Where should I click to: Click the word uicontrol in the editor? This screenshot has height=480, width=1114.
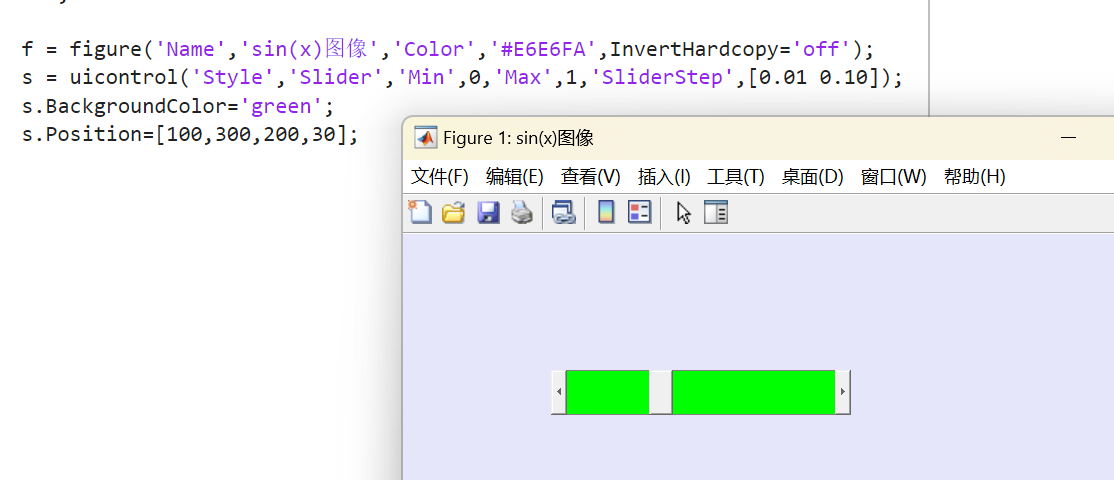[x=124, y=78]
